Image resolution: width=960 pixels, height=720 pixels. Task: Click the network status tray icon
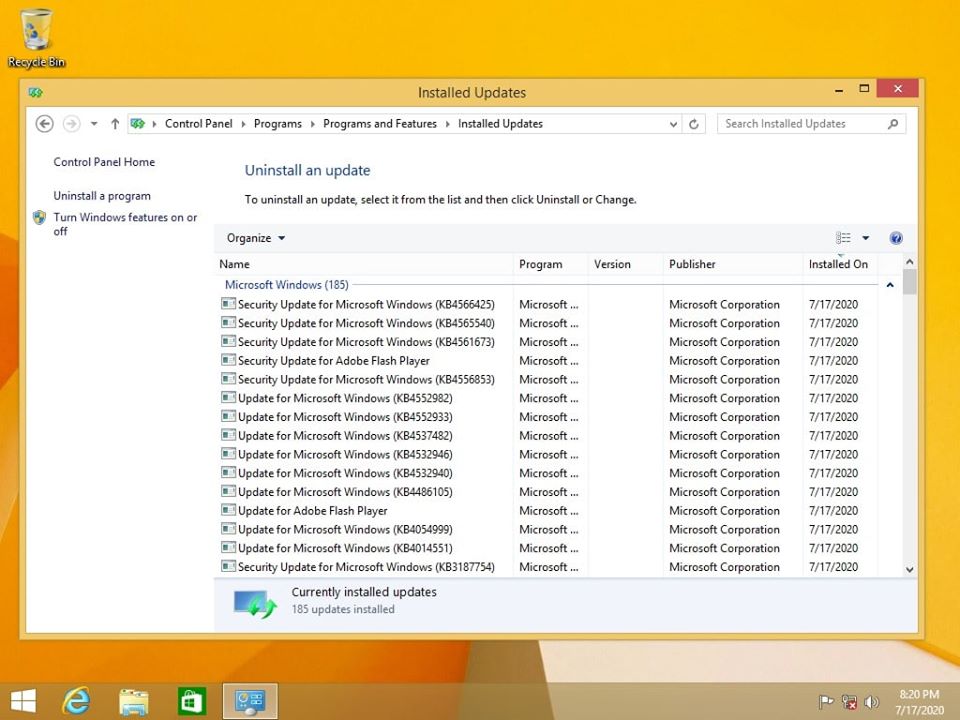pos(849,702)
